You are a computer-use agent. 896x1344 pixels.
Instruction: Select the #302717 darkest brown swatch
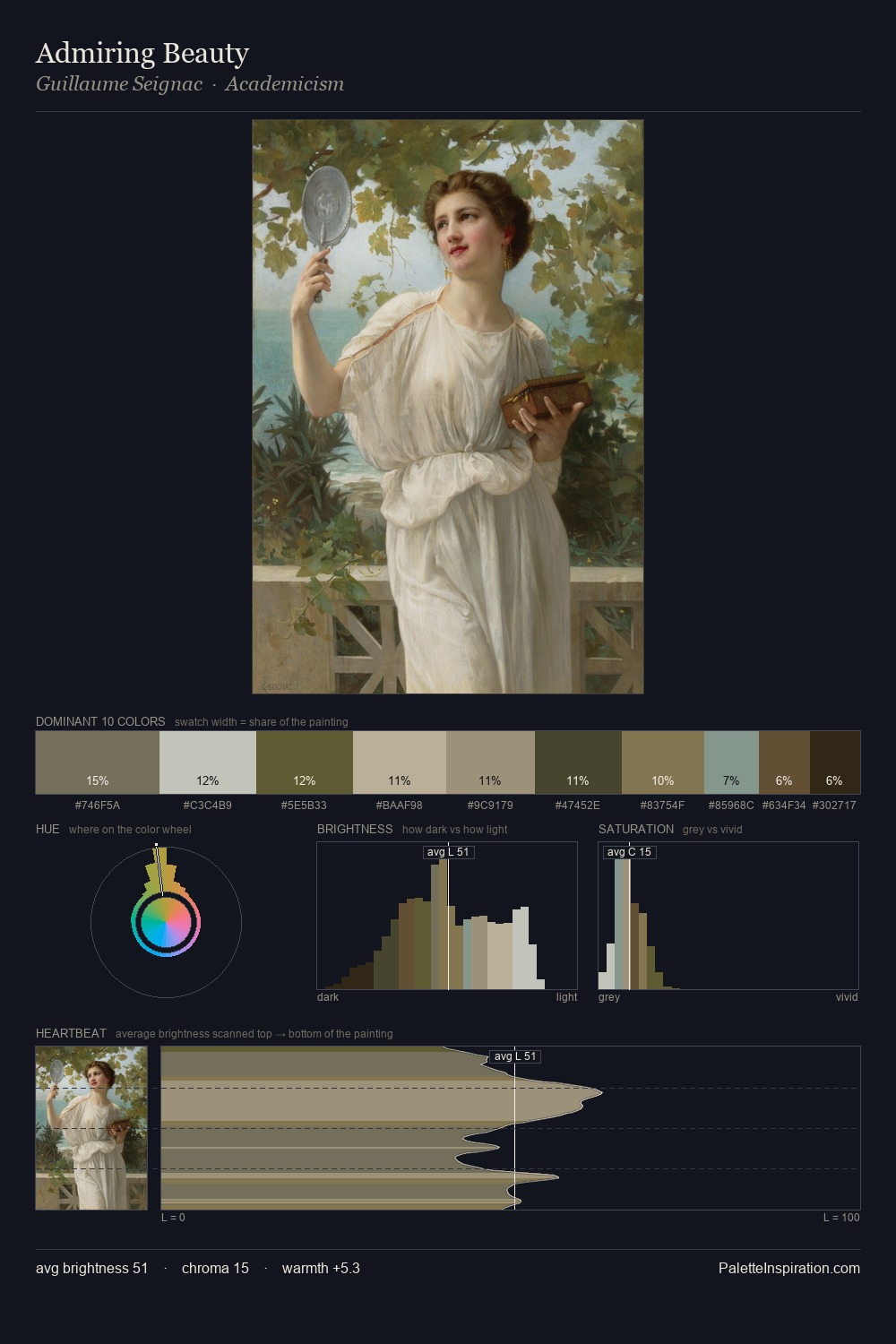coord(835,762)
